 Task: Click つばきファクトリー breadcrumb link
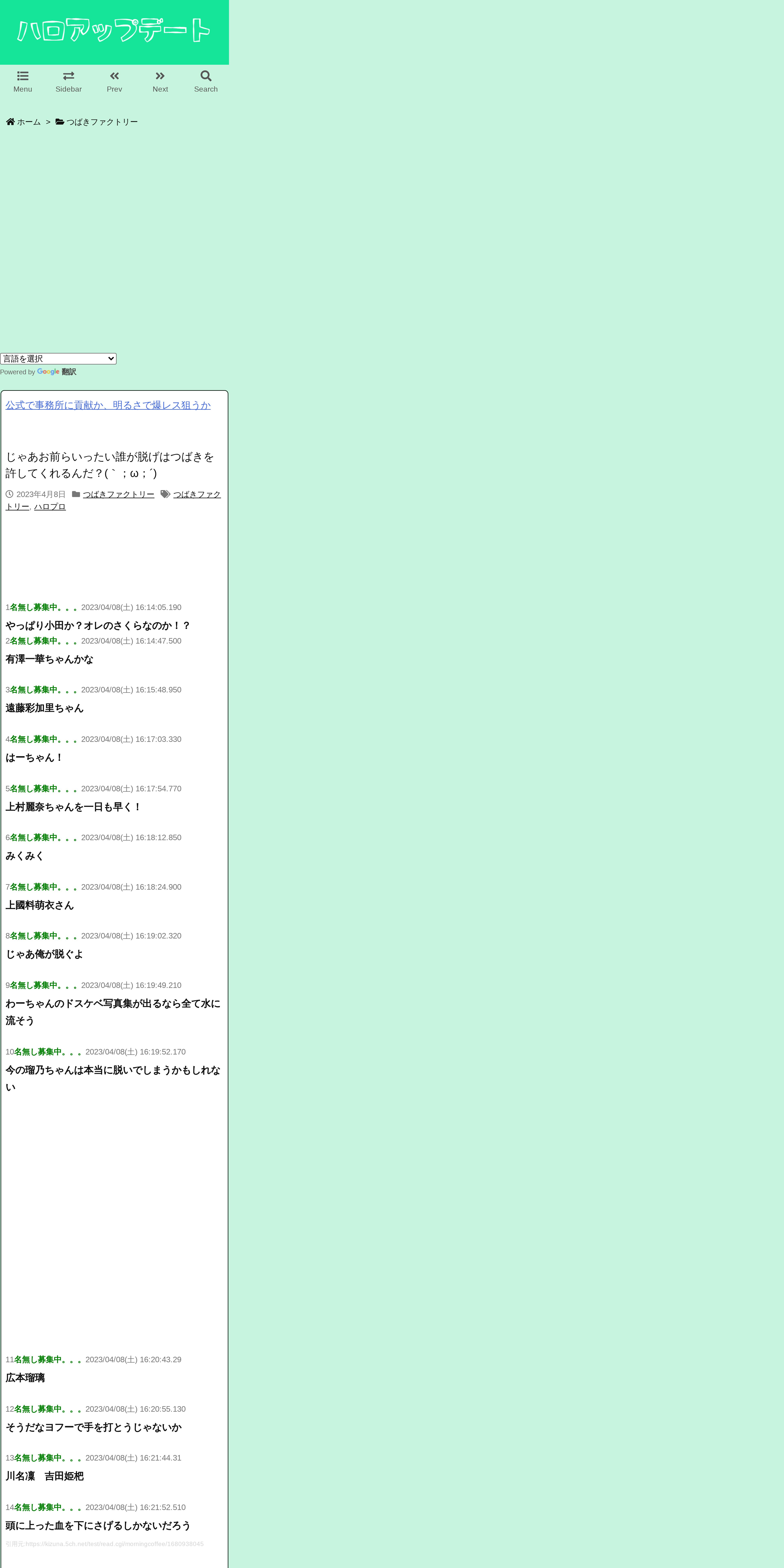pos(102,122)
